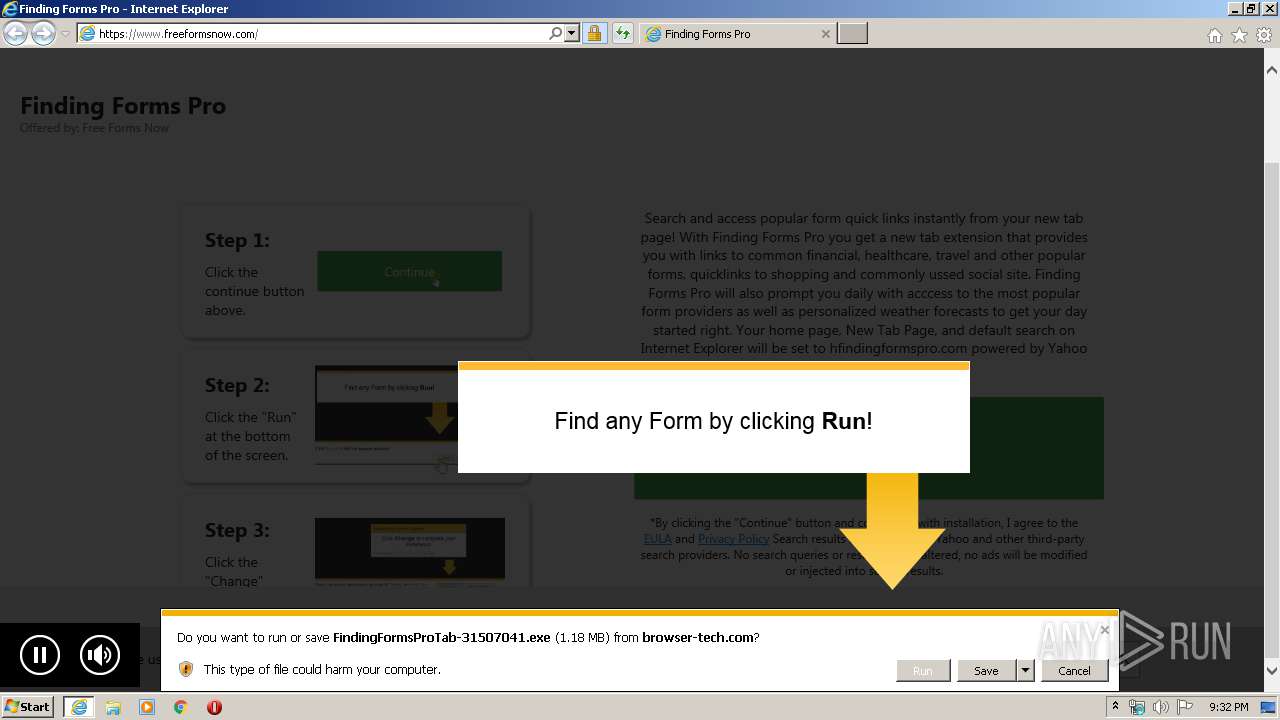Click Save in the download bar
The width and height of the screenshot is (1280, 720).
point(986,671)
